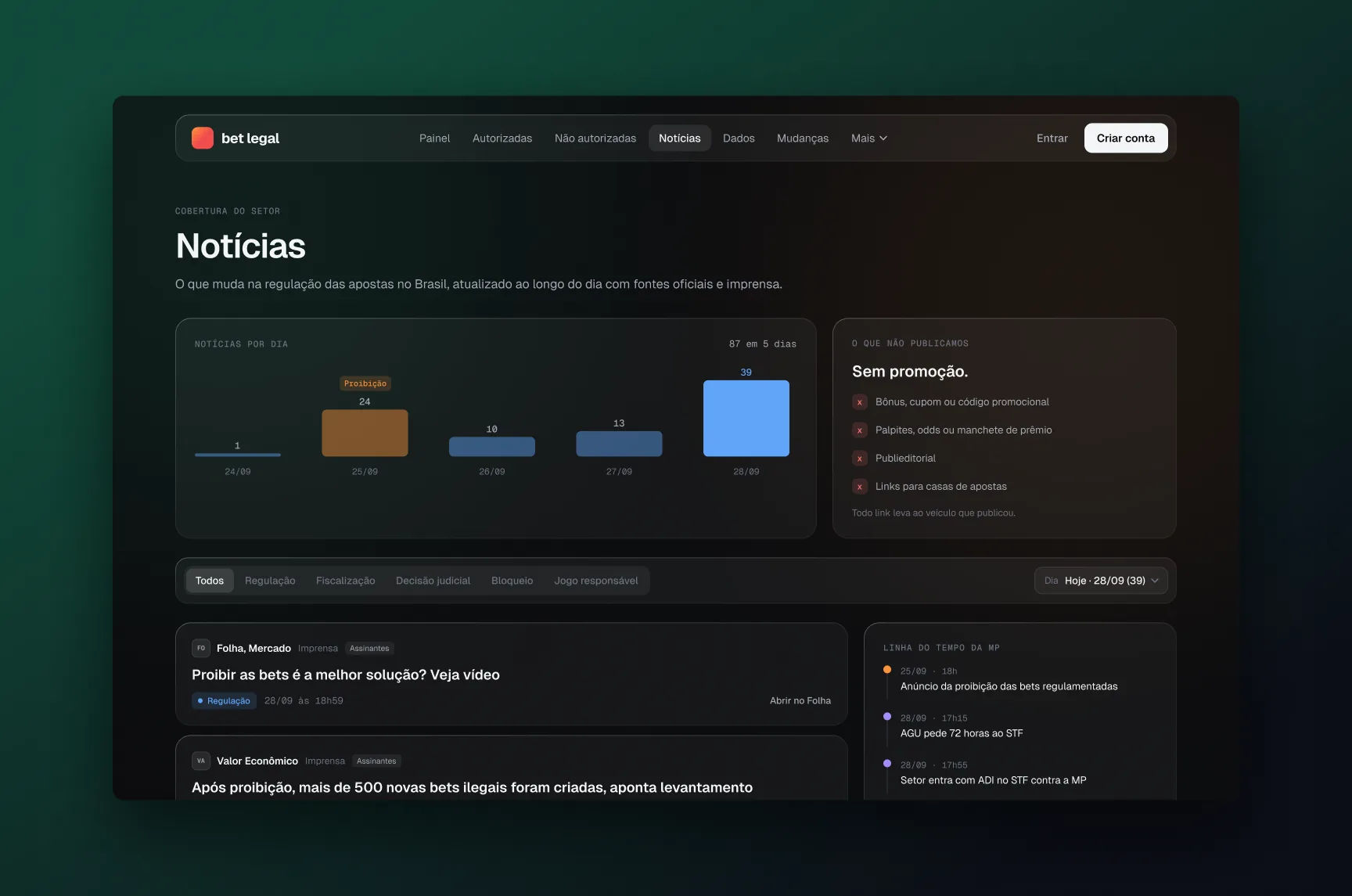
Task: Filter by Fiscalização tab
Action: 345,581
